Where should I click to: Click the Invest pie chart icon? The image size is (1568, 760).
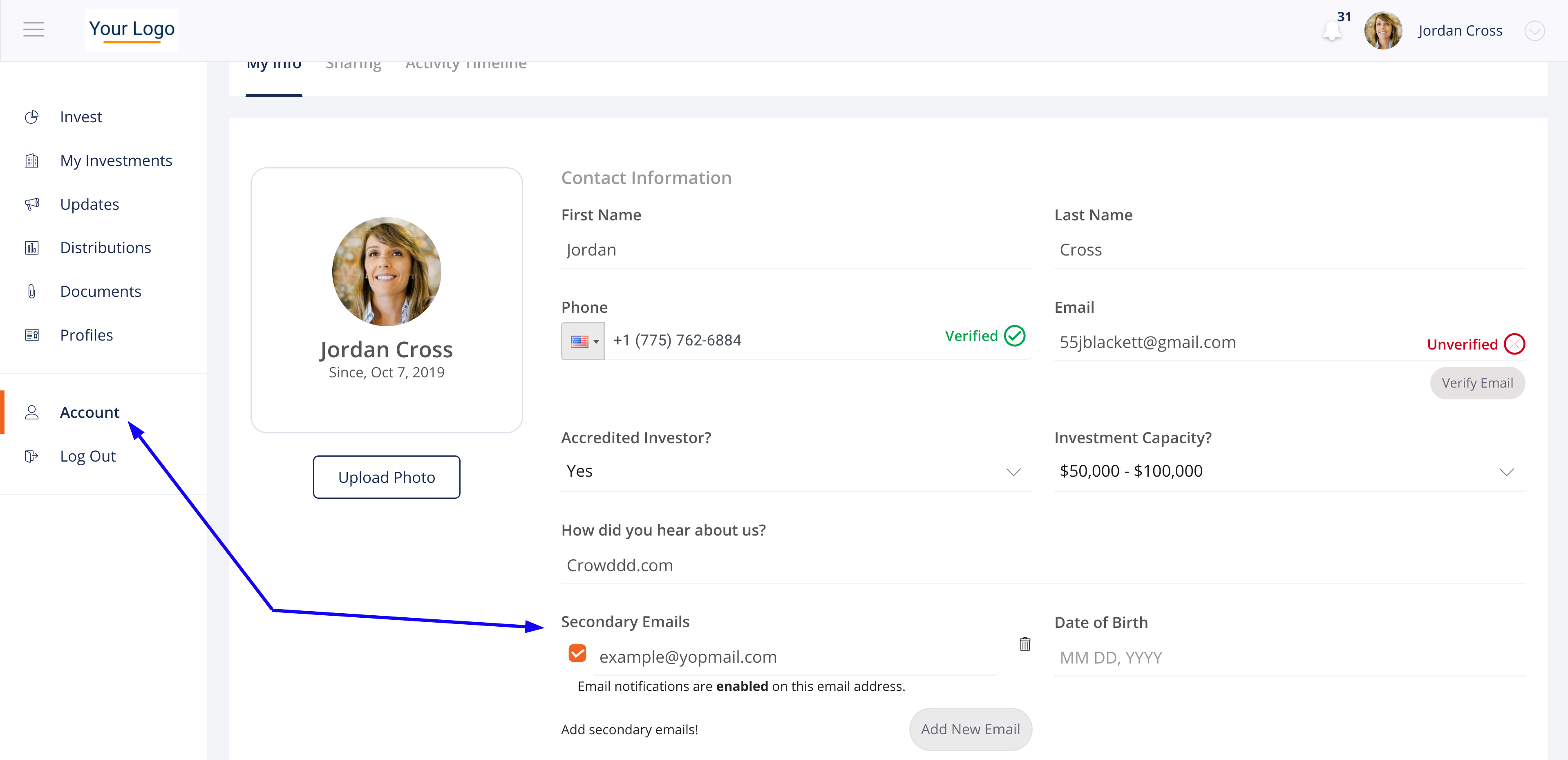coord(31,117)
